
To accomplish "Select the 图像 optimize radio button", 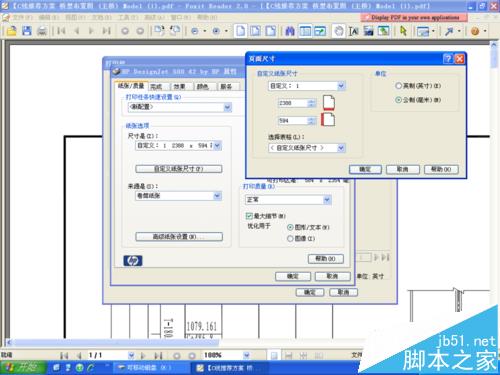I will [290, 239].
